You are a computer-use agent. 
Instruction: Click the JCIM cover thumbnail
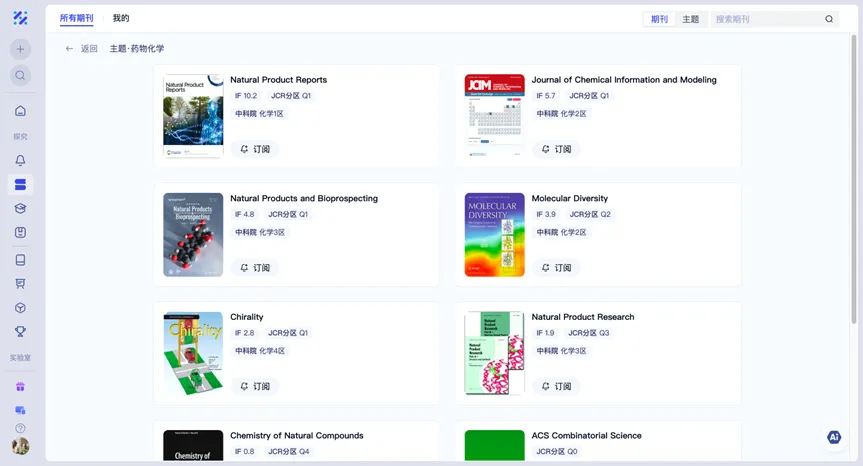494,116
